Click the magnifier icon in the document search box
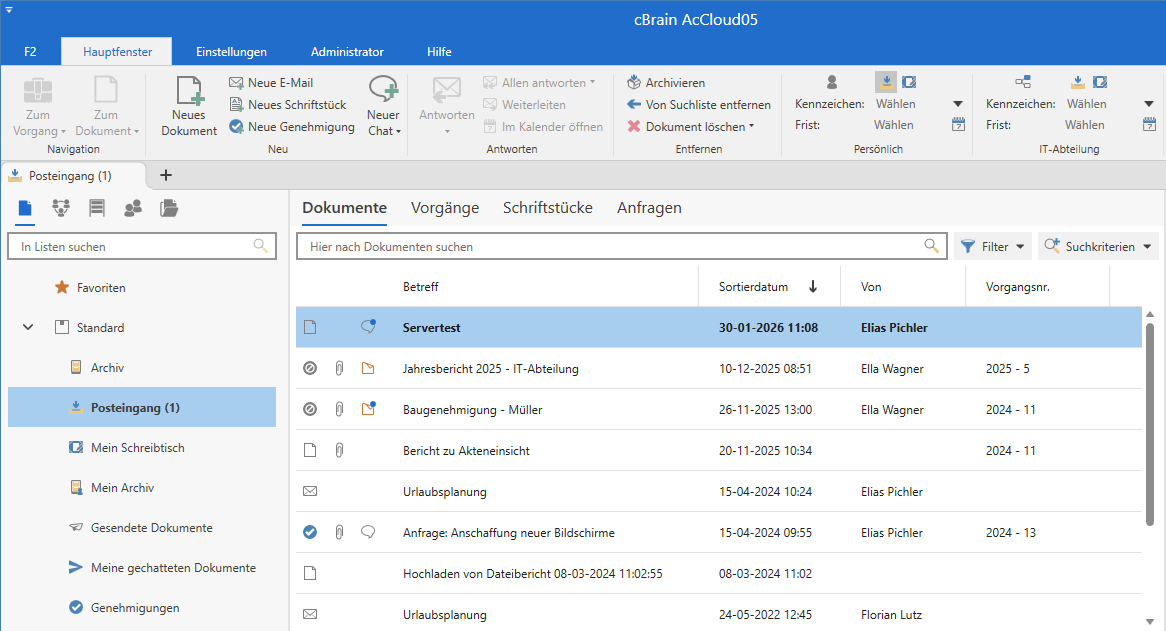 coord(931,246)
